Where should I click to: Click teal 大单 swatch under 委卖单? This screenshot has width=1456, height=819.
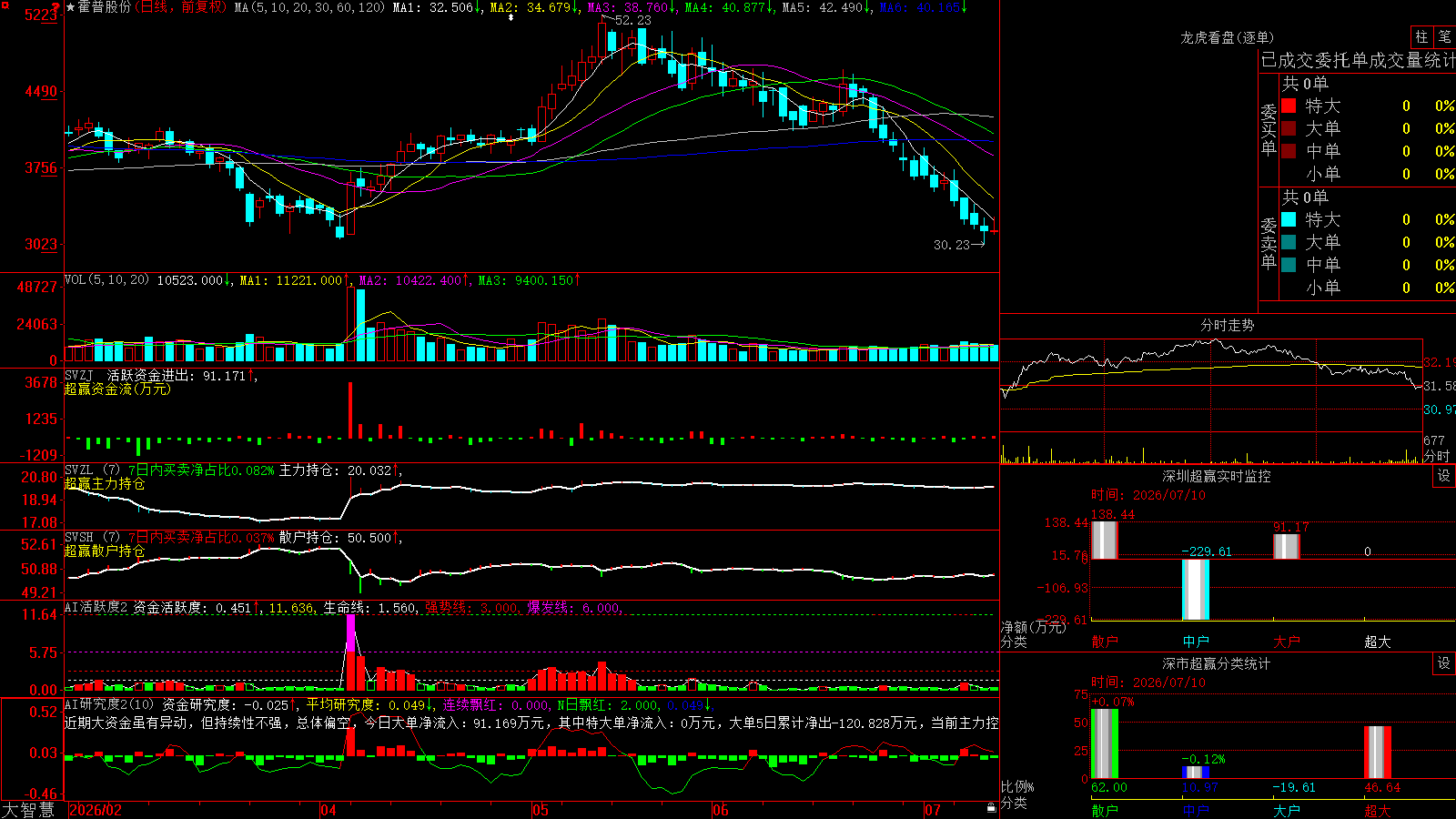tap(1289, 242)
